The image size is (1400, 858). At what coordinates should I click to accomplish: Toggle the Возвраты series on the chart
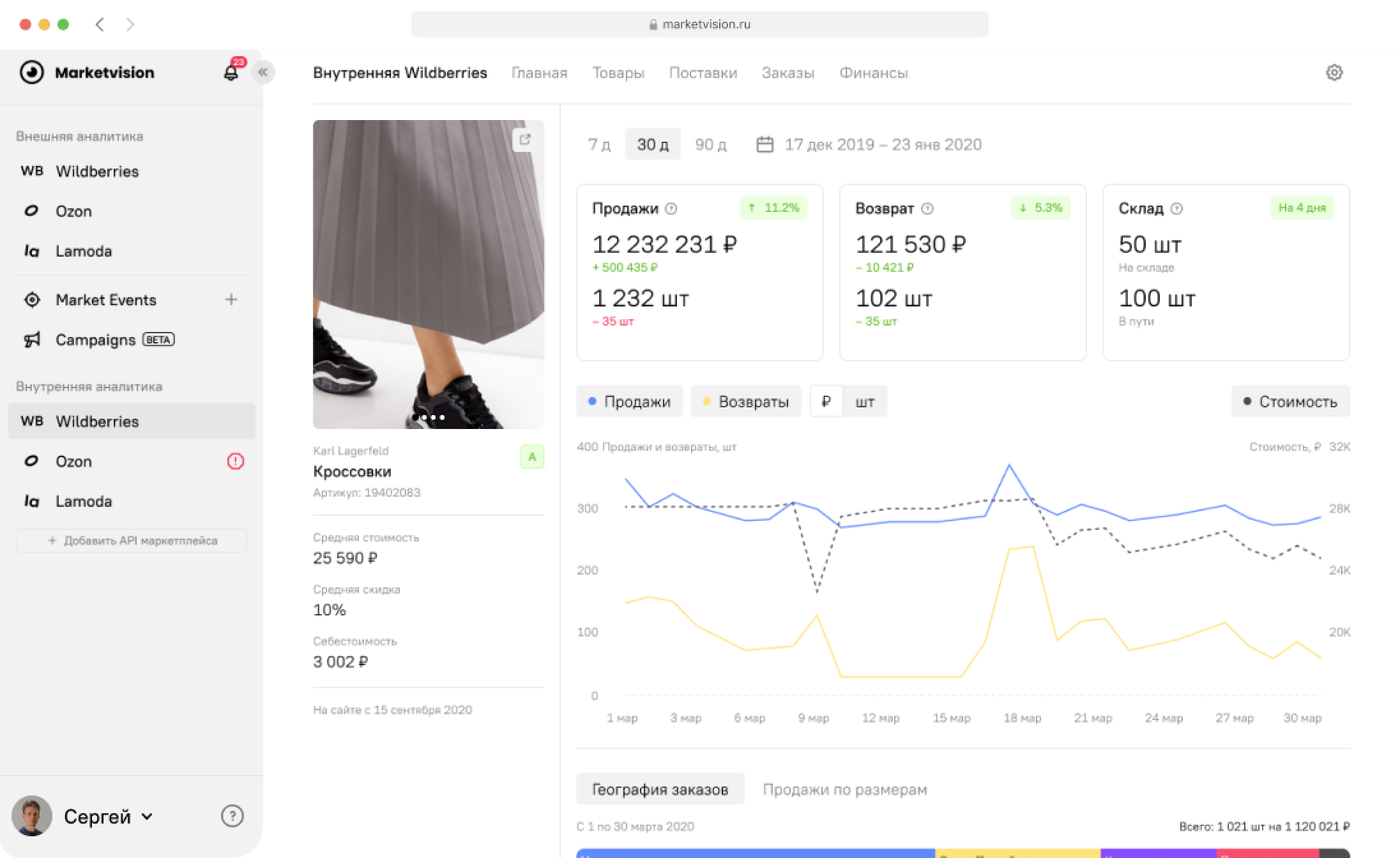pyautogui.click(x=745, y=401)
